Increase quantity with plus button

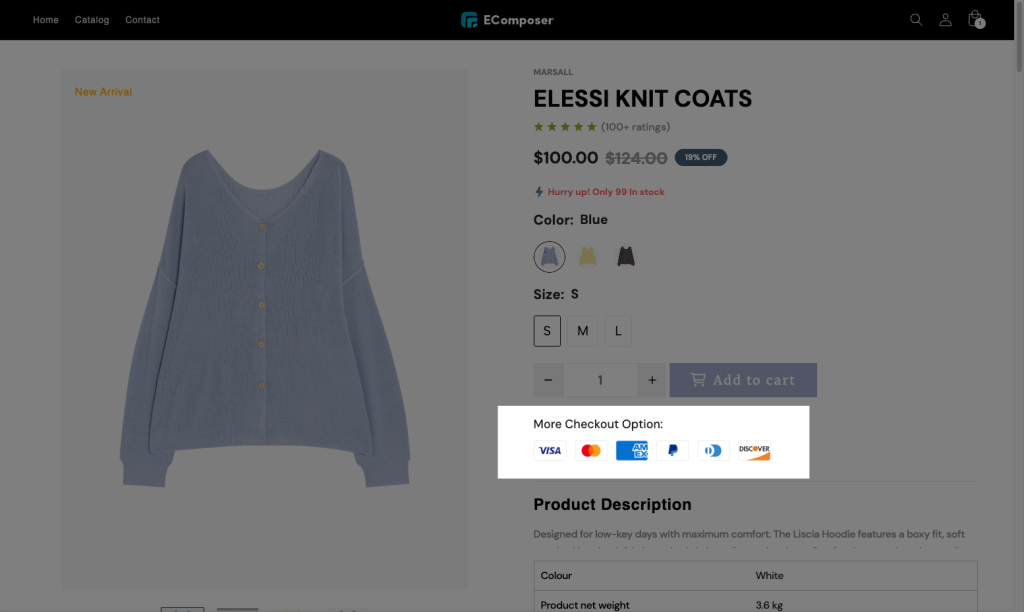652,380
